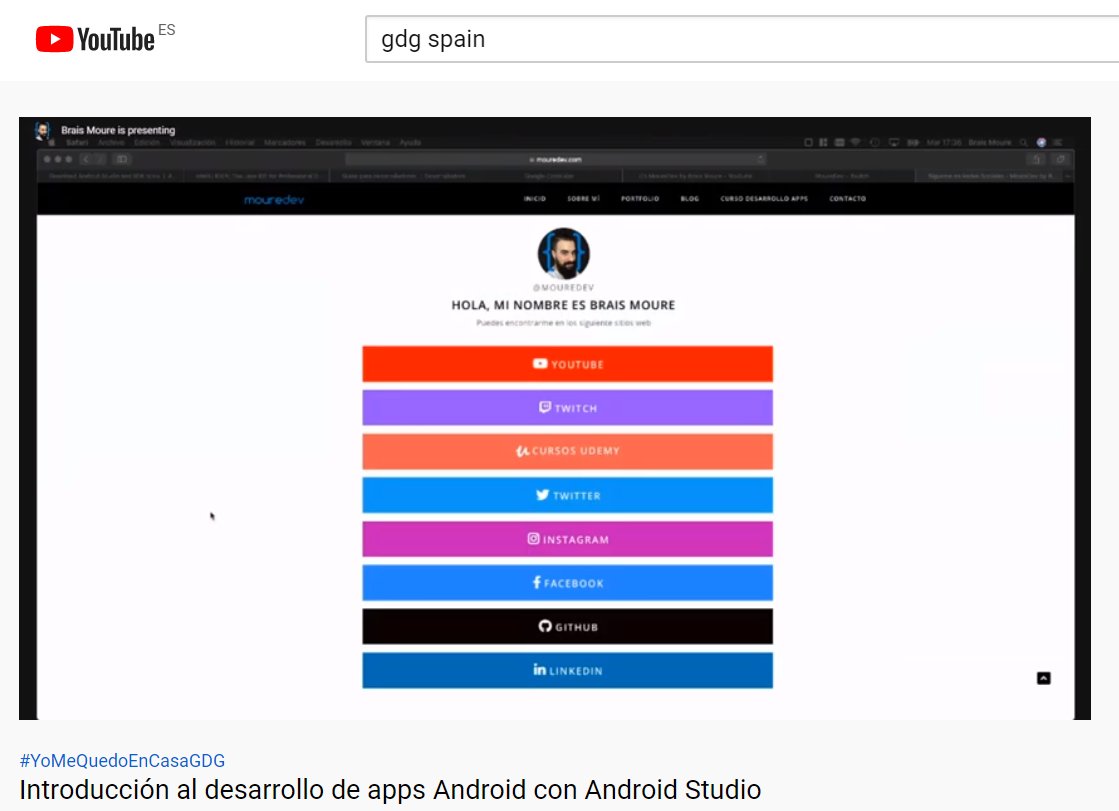Screen dimensions: 1119x811
Task: Click the Twitch icon on purple button
Action: [545, 407]
